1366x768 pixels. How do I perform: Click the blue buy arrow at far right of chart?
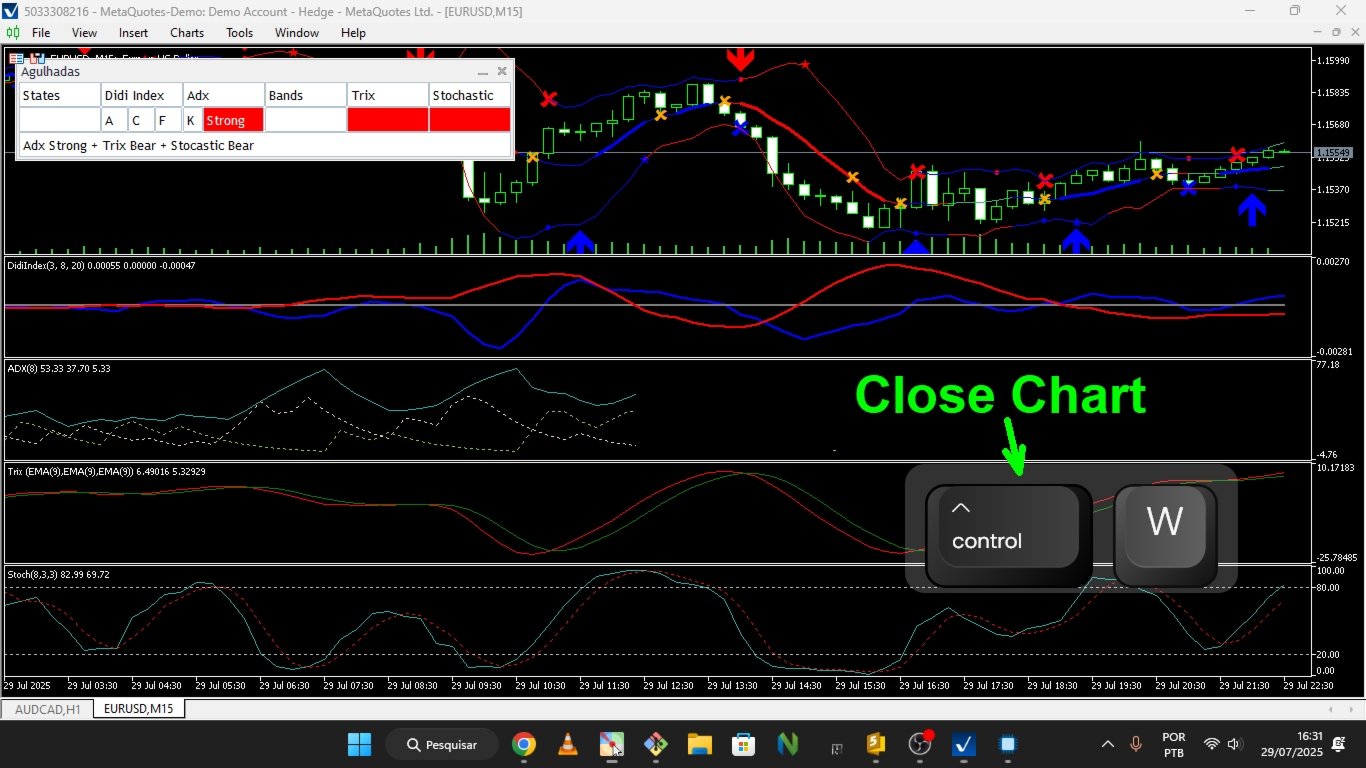click(x=1251, y=210)
